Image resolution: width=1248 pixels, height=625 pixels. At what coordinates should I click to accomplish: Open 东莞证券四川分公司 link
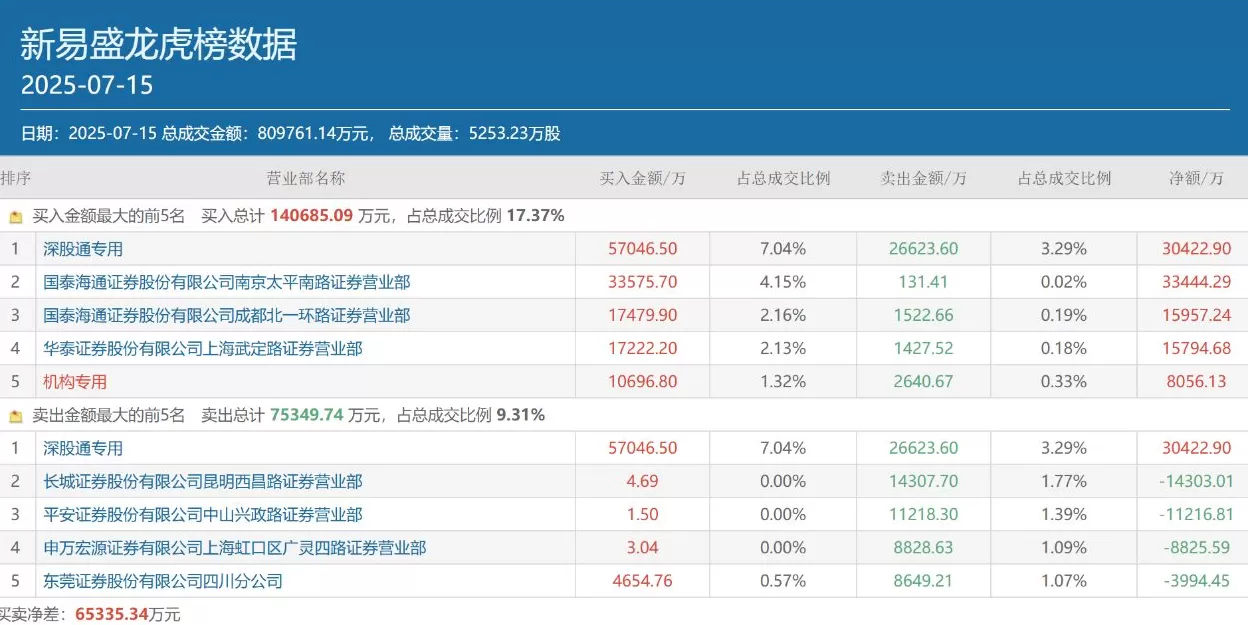point(163,580)
